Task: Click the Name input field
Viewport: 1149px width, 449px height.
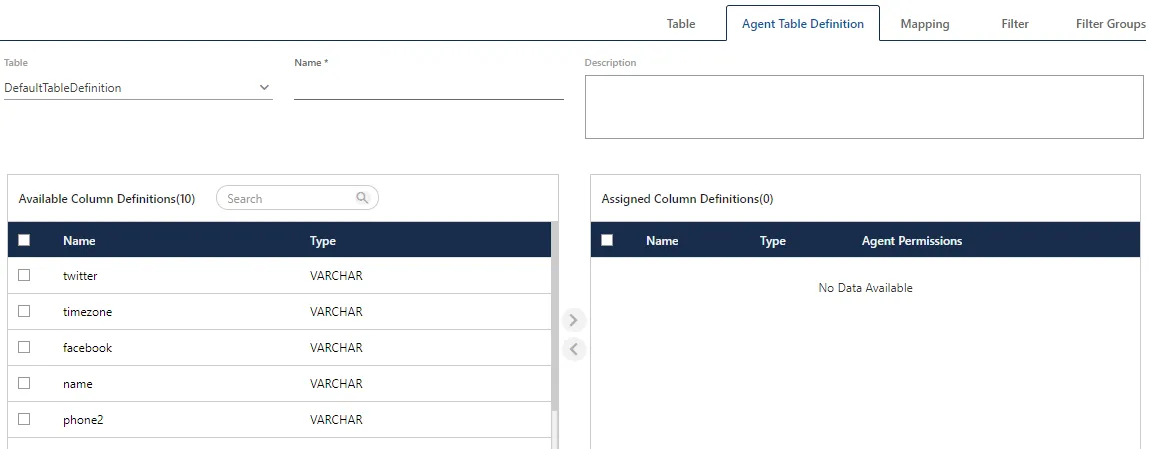Action: pyautogui.click(x=429, y=88)
